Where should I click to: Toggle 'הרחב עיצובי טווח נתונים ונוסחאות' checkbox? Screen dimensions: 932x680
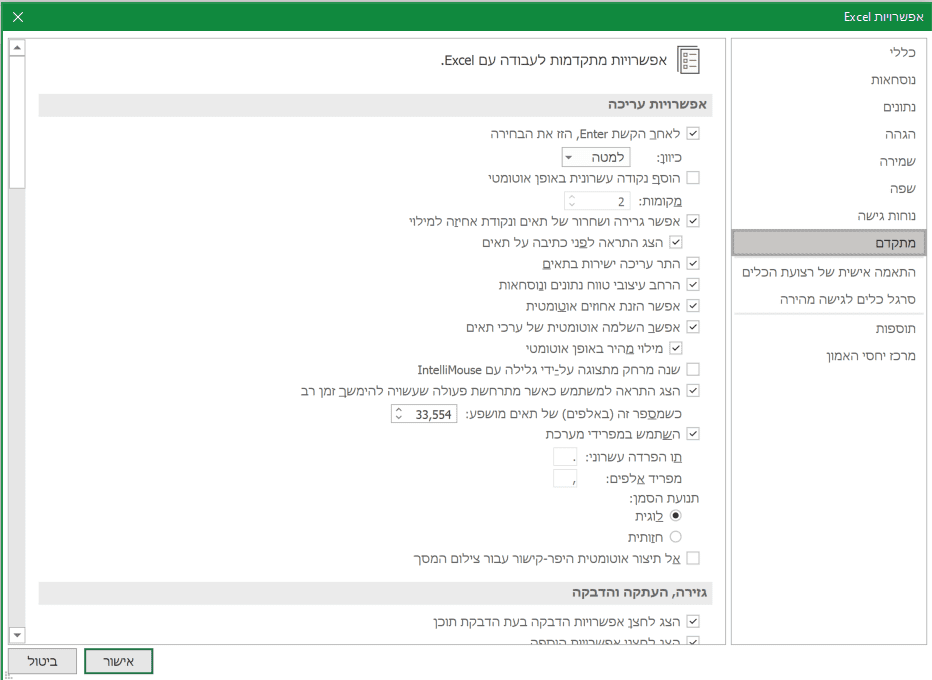tap(692, 285)
